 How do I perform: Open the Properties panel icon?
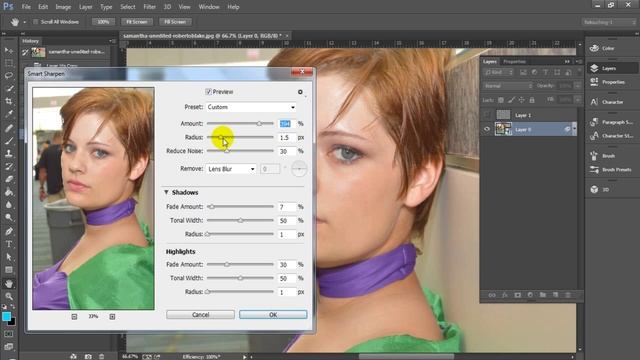594,82
